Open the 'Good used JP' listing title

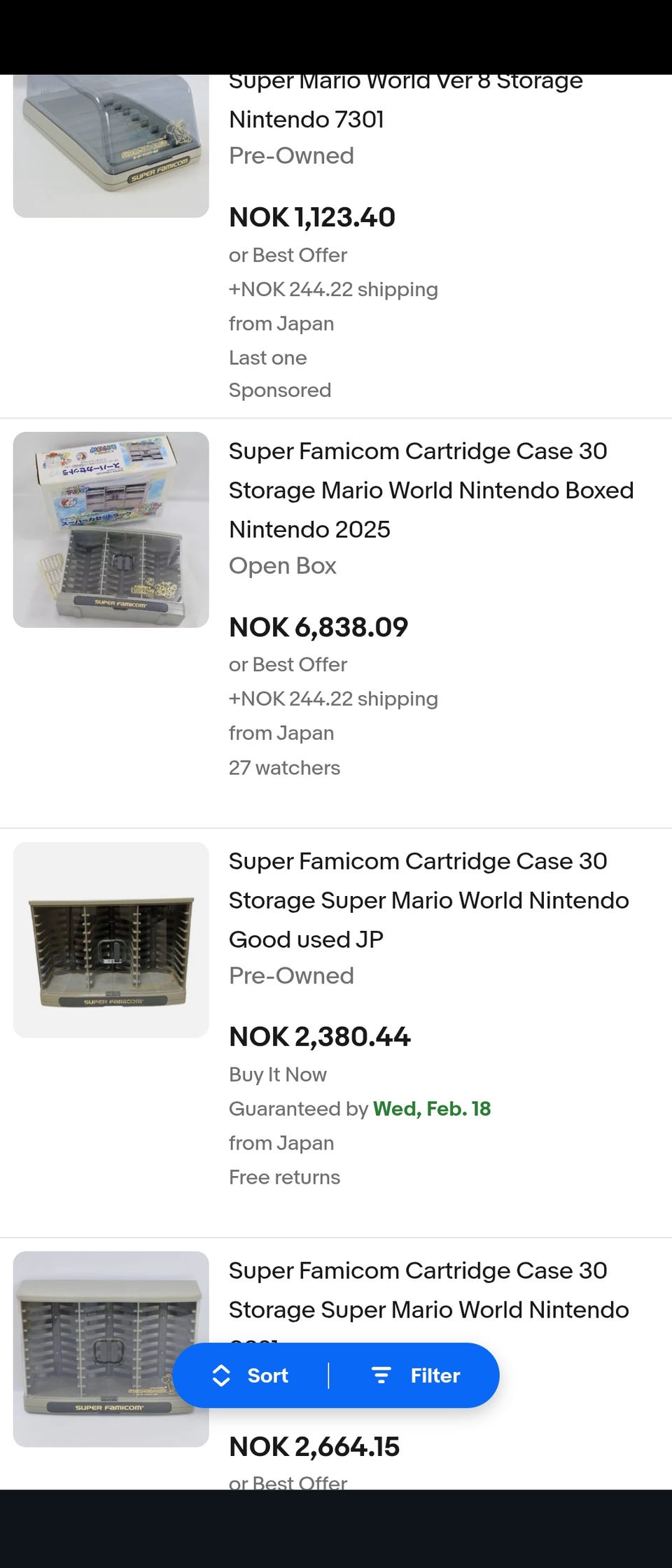pyautogui.click(x=428, y=900)
